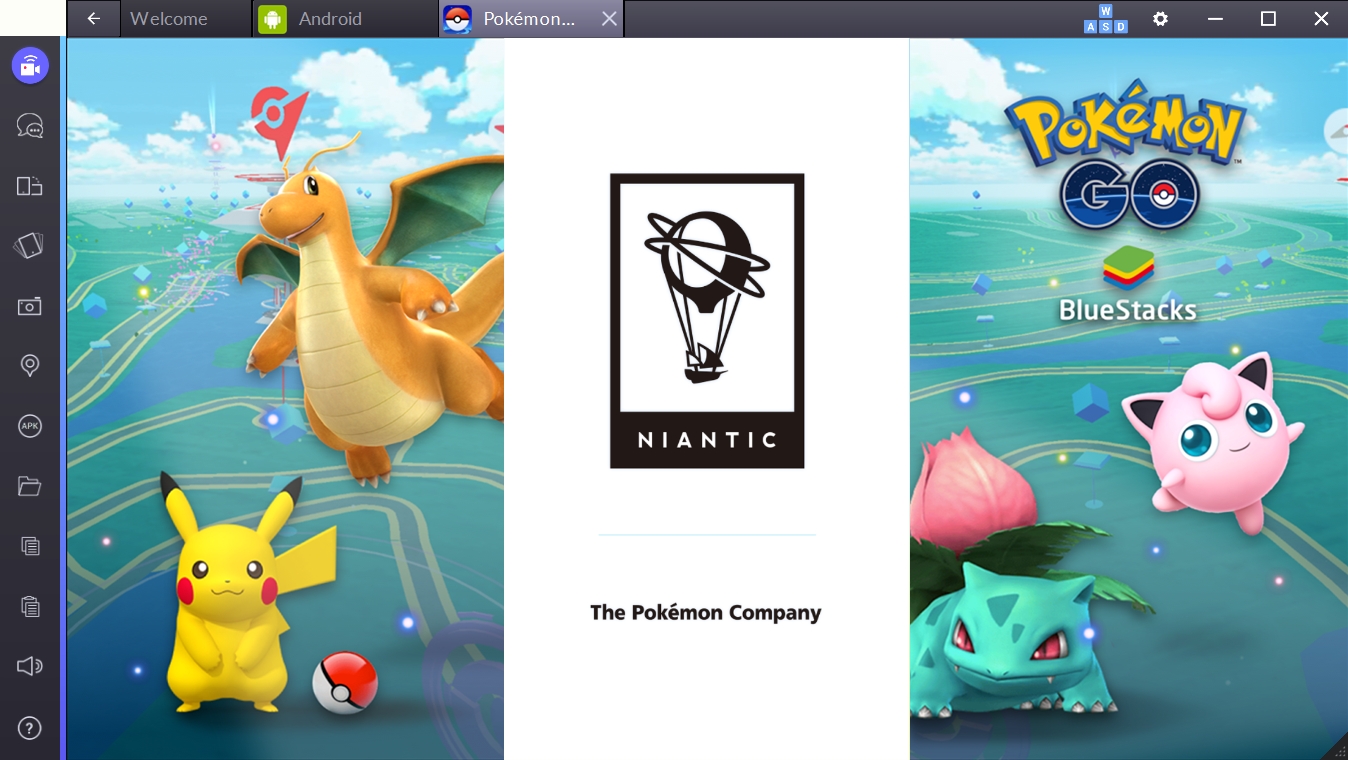Close the BlueStacks window
1348x760 pixels.
(1321, 19)
